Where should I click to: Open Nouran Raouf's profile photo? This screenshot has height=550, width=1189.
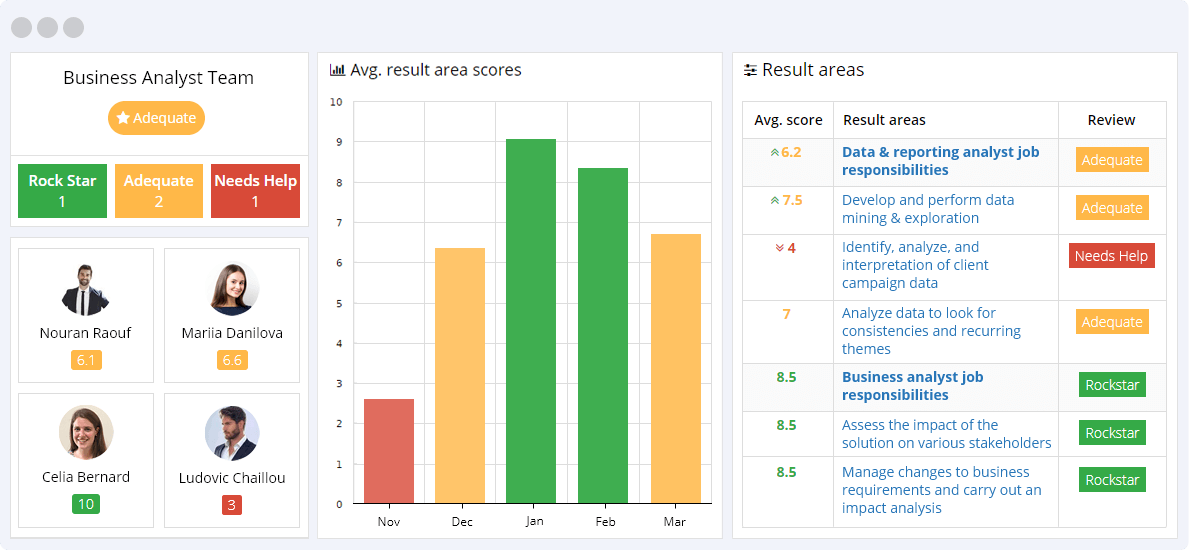click(x=85, y=290)
